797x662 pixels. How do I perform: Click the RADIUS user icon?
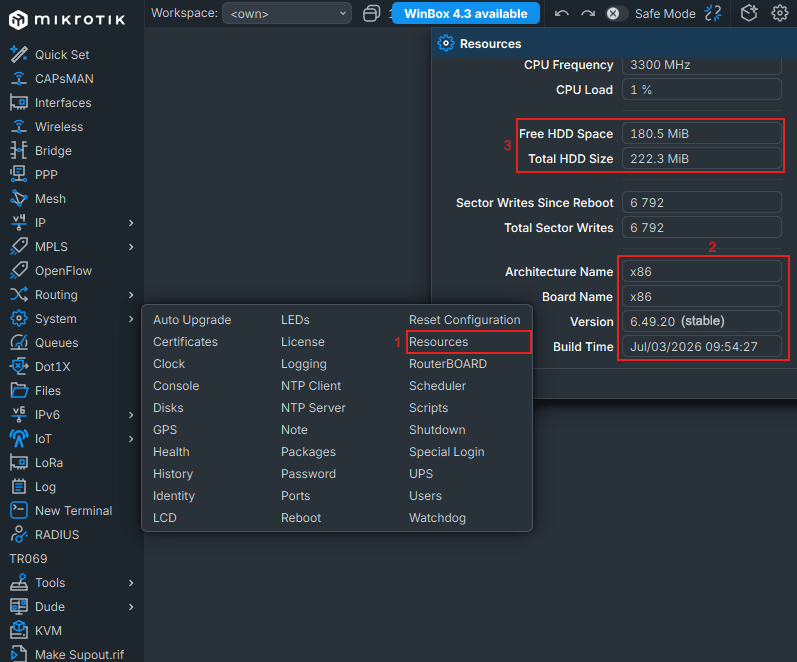tap(19, 534)
